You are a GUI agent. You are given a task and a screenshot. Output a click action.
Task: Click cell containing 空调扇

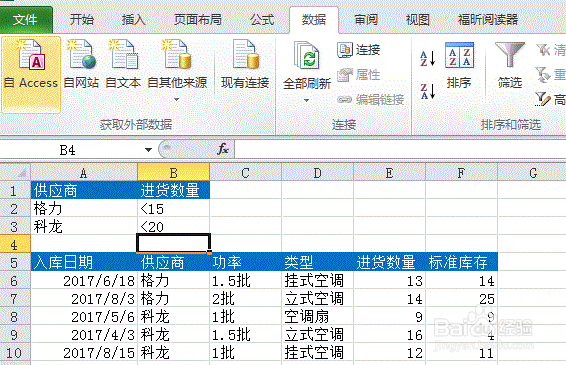(317, 317)
